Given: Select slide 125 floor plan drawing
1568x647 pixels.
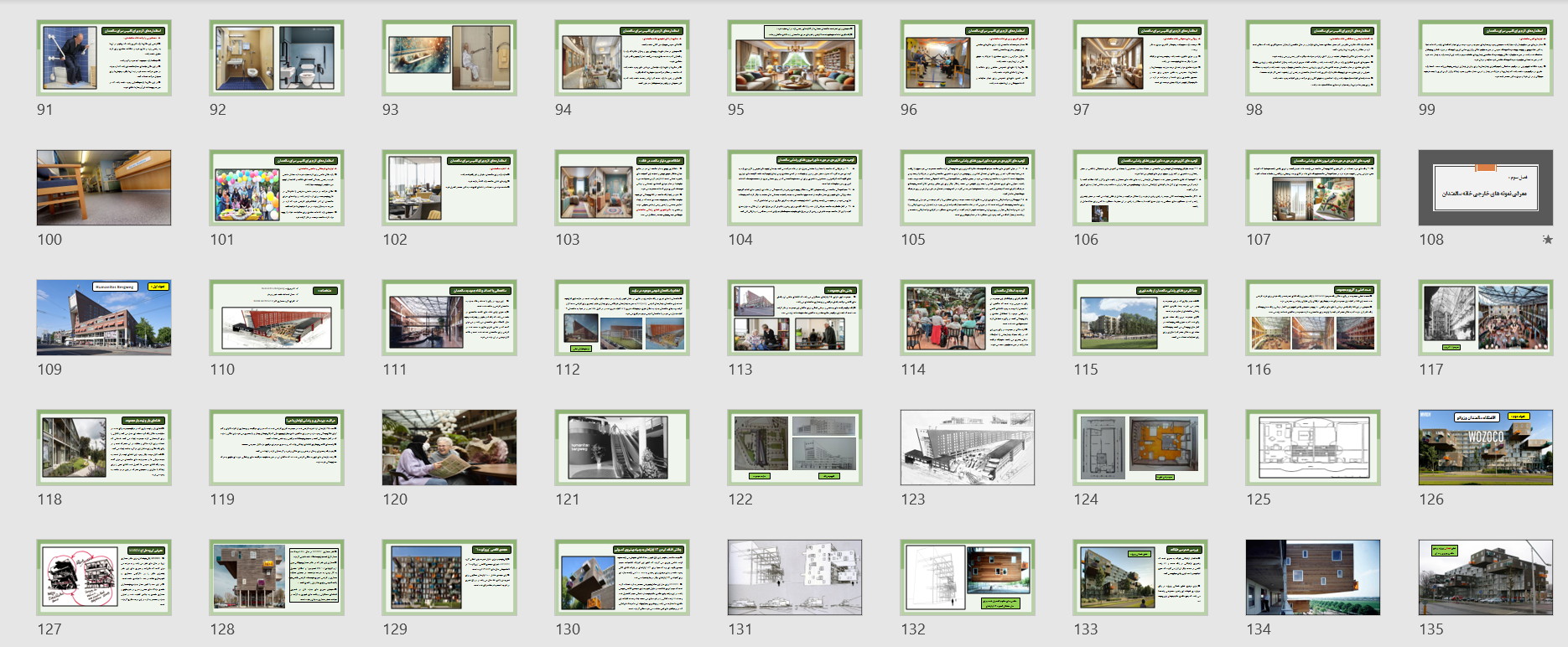Looking at the screenshot, I should tap(1312, 448).
